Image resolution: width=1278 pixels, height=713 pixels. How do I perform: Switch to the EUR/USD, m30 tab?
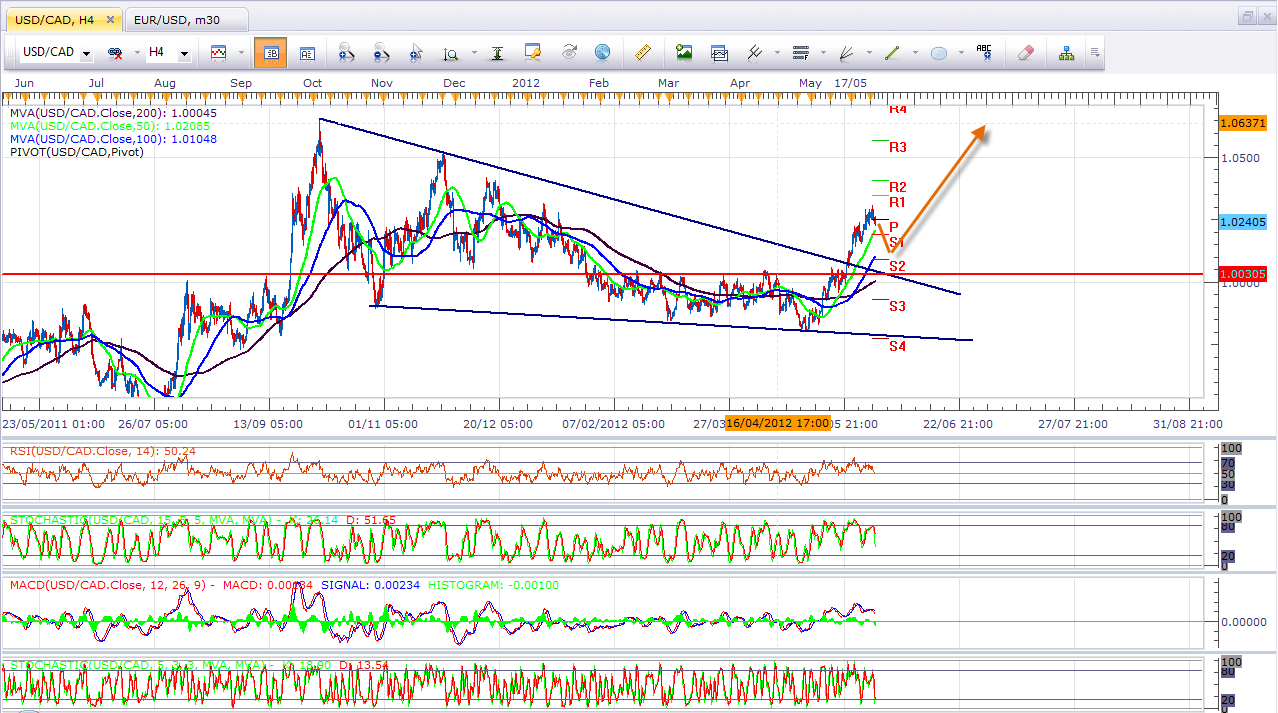click(x=185, y=18)
